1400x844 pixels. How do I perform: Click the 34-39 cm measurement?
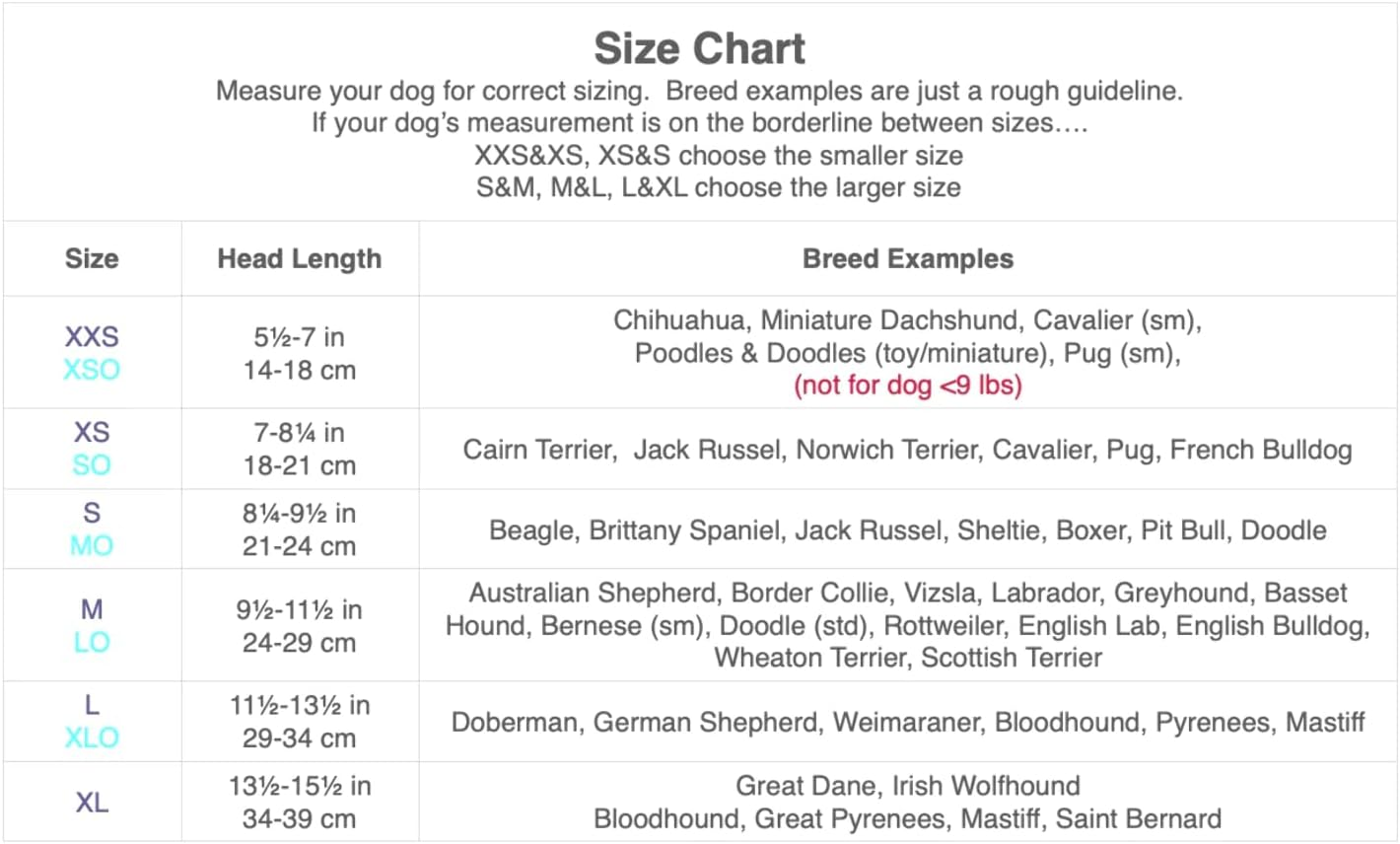tap(299, 818)
